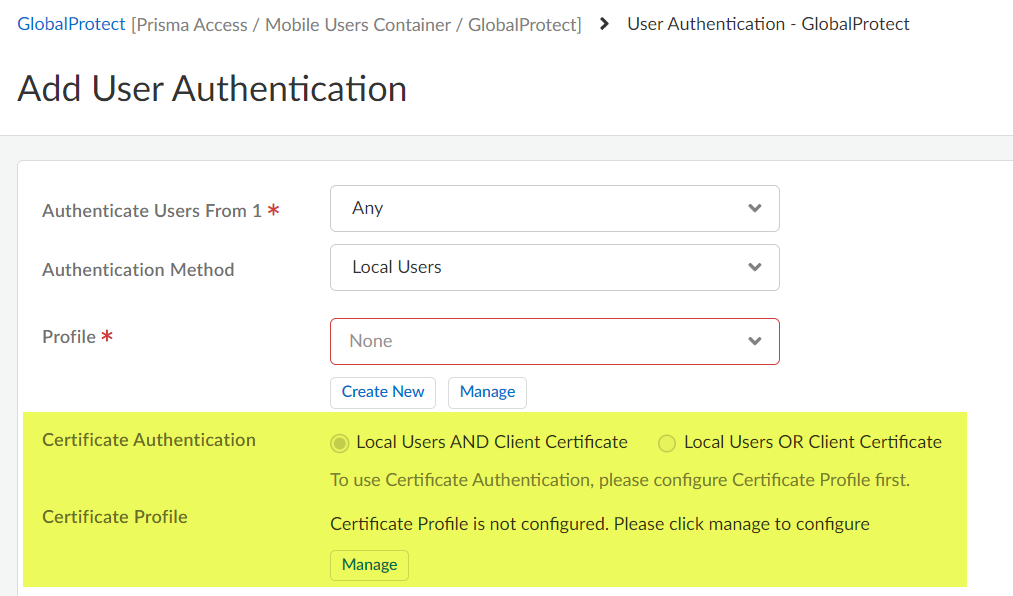Screen dimensions: 1013x596
Task: Click the chevron on the Profile dropdown
Action: pos(755,341)
